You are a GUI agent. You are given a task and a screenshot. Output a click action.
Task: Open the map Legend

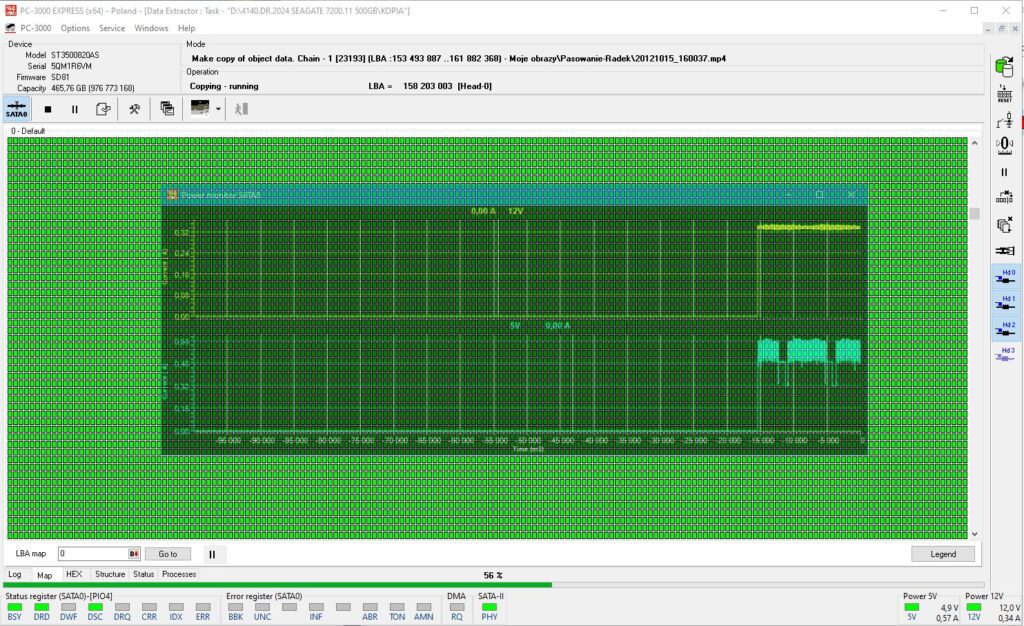click(942, 554)
